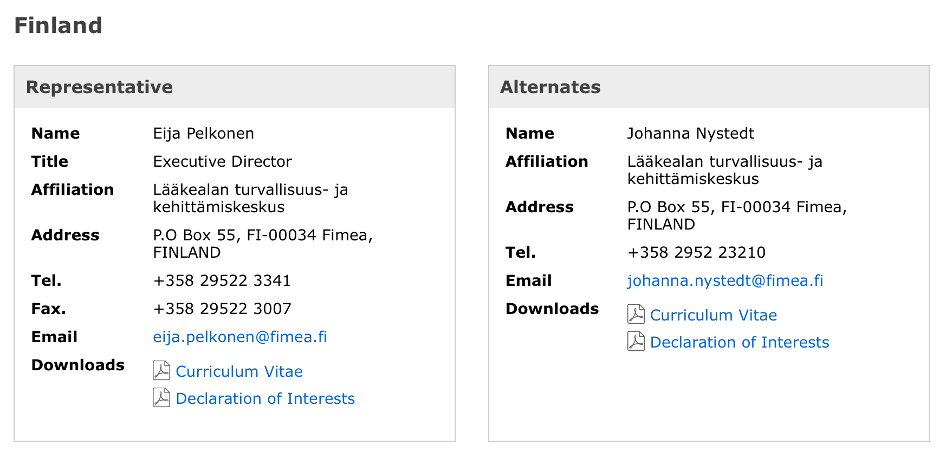Click the fax number +358 29522 3007

pyautogui.click(x=222, y=309)
